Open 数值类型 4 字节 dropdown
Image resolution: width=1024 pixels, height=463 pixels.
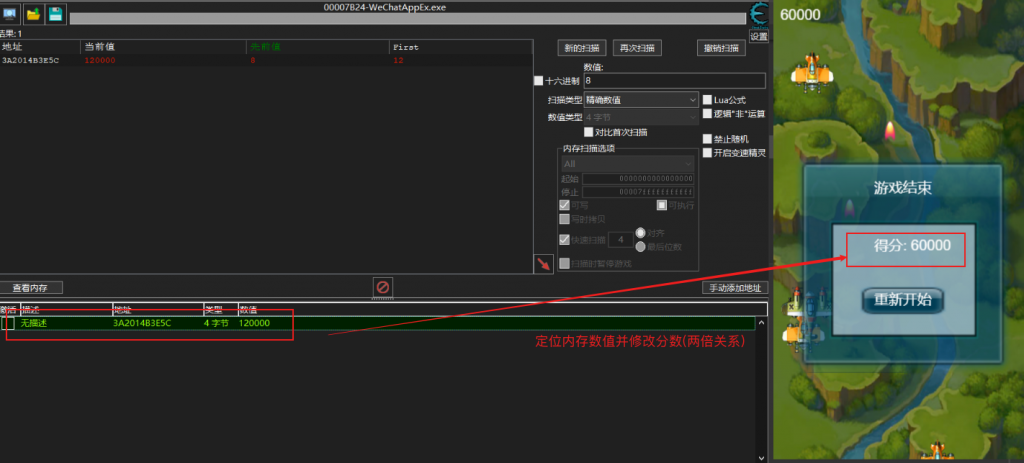click(x=641, y=118)
